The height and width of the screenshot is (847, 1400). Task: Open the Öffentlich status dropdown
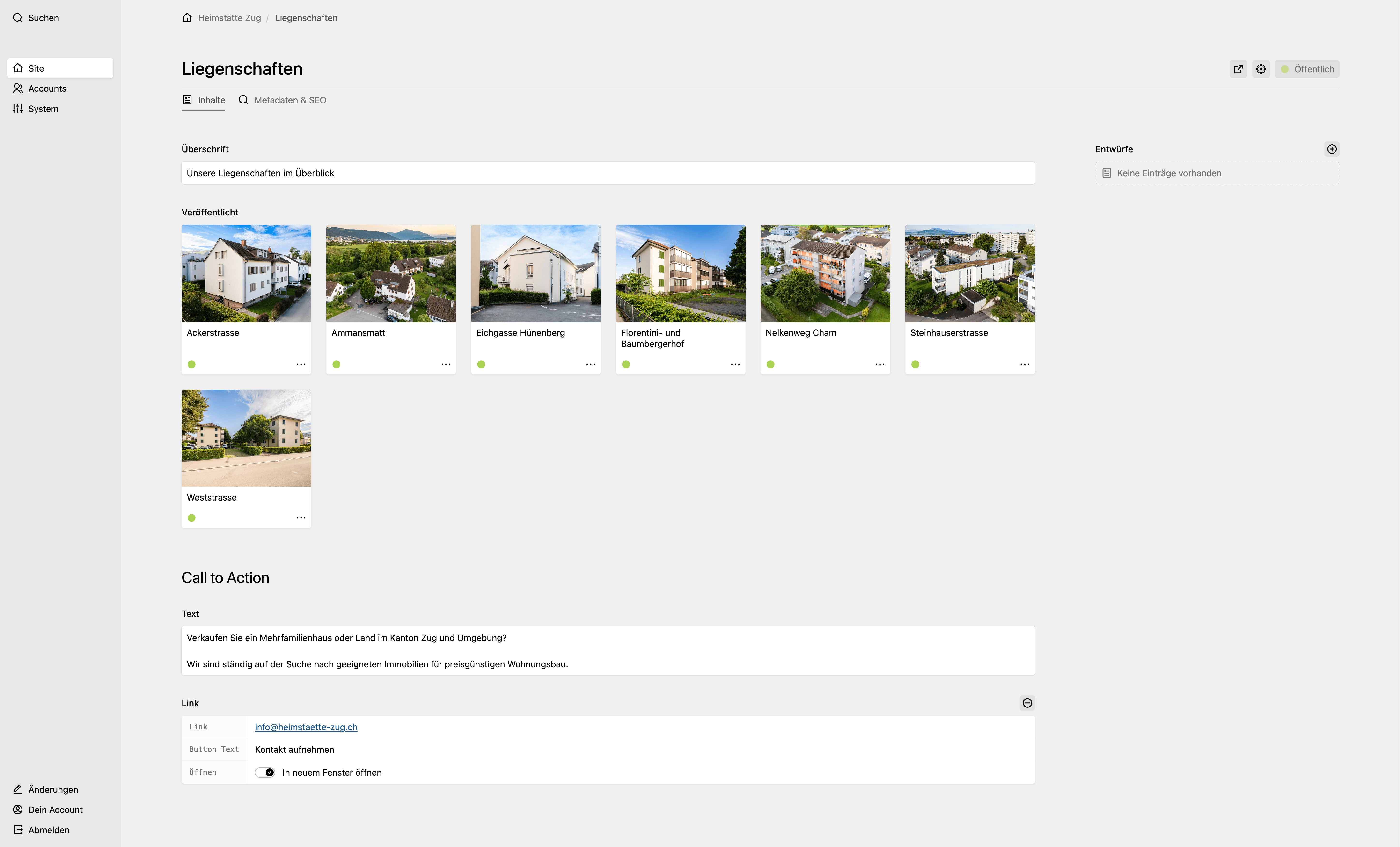pos(1307,69)
